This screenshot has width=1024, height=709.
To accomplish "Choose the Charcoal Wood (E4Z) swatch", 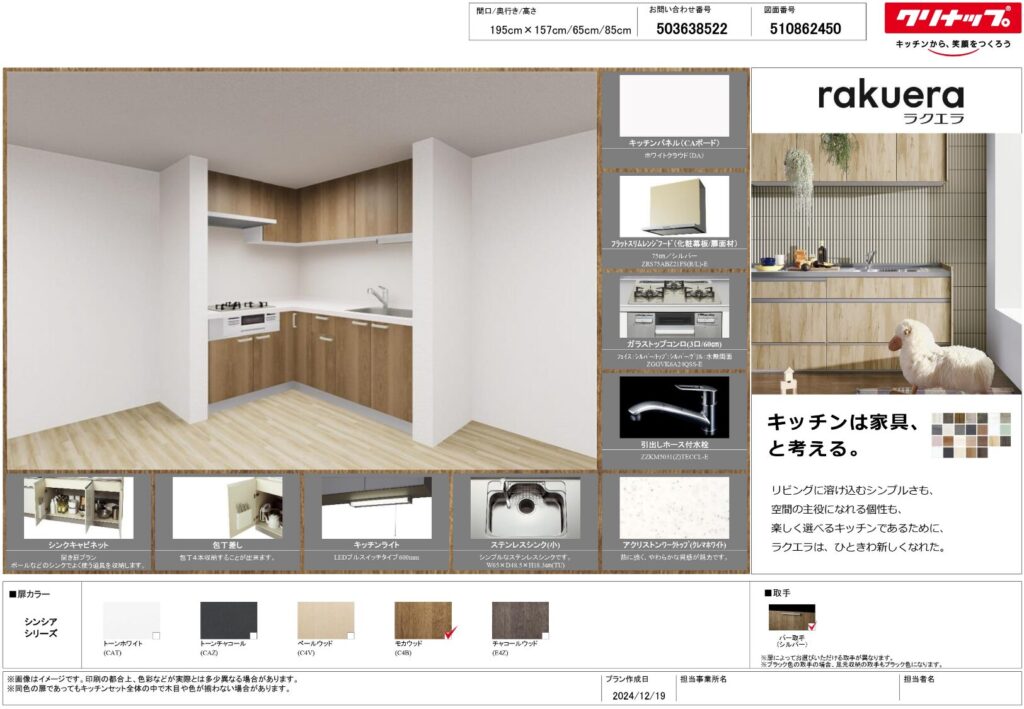I will point(520,619).
